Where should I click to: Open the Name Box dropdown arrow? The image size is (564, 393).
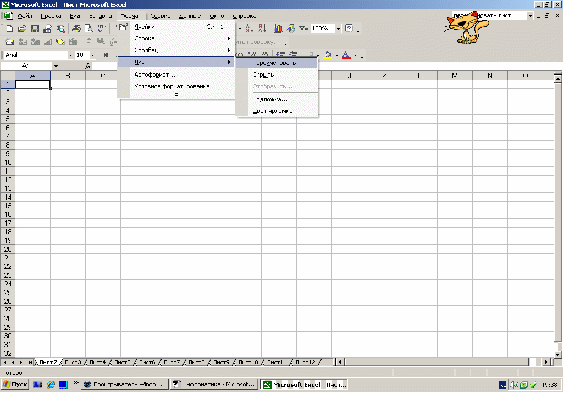pyautogui.click(x=56, y=66)
